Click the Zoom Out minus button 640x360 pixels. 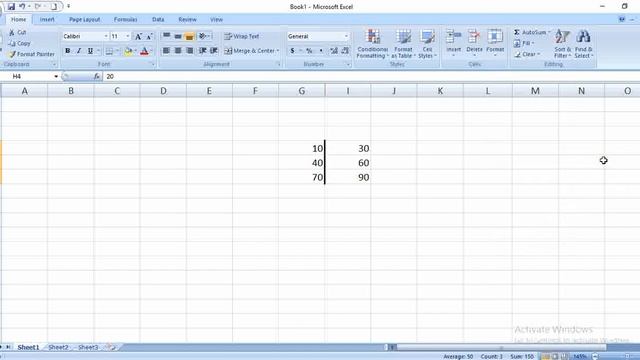pos(595,356)
